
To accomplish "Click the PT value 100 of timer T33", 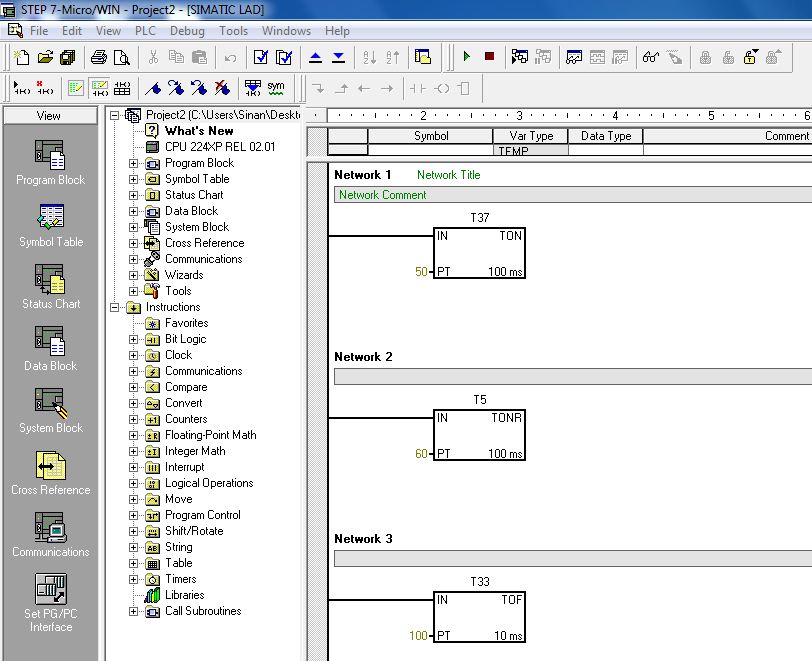I will [418, 636].
